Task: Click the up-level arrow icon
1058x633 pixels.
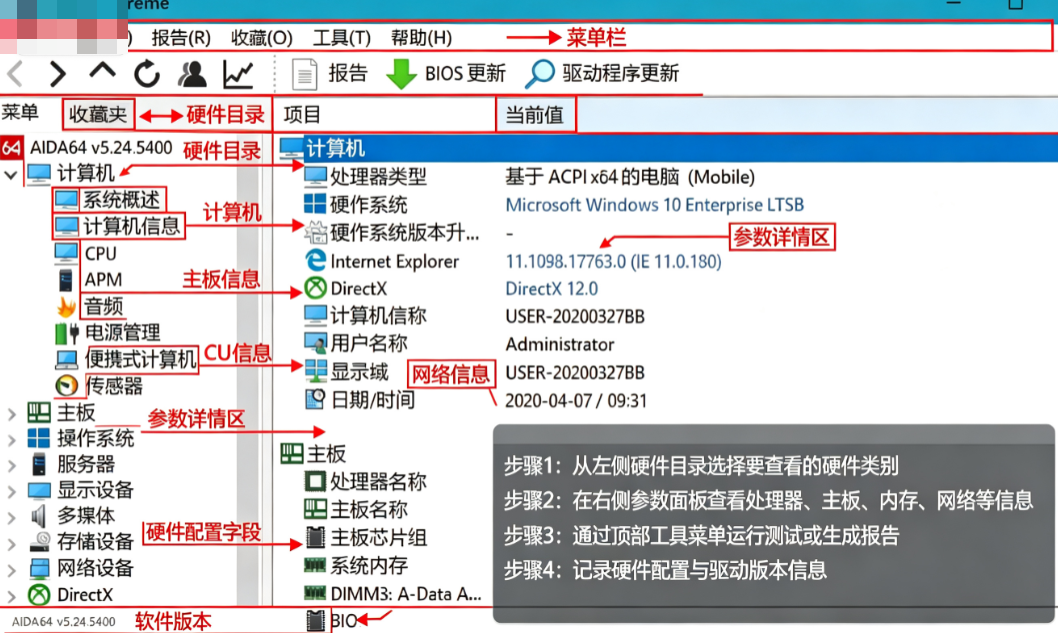Action: [x=103, y=71]
